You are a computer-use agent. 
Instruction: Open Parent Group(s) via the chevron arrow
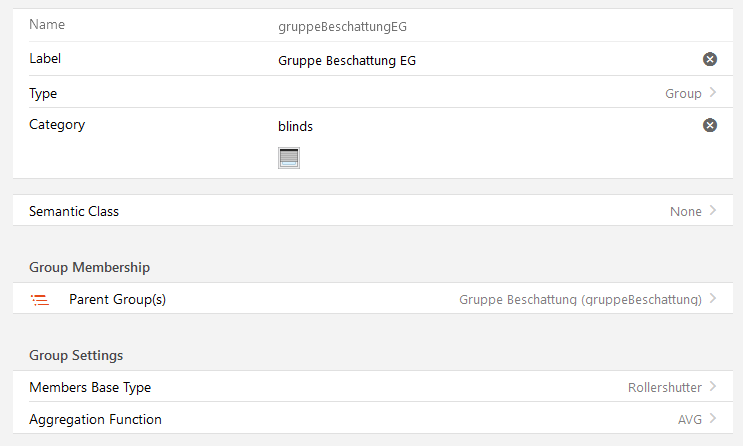(x=713, y=299)
